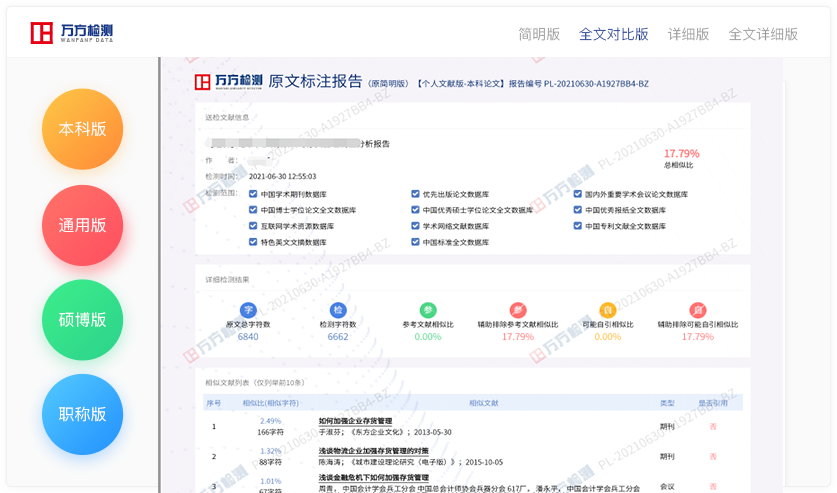Choose the orange 本科版 round button
Screen dimensions: 837x493
82,129
